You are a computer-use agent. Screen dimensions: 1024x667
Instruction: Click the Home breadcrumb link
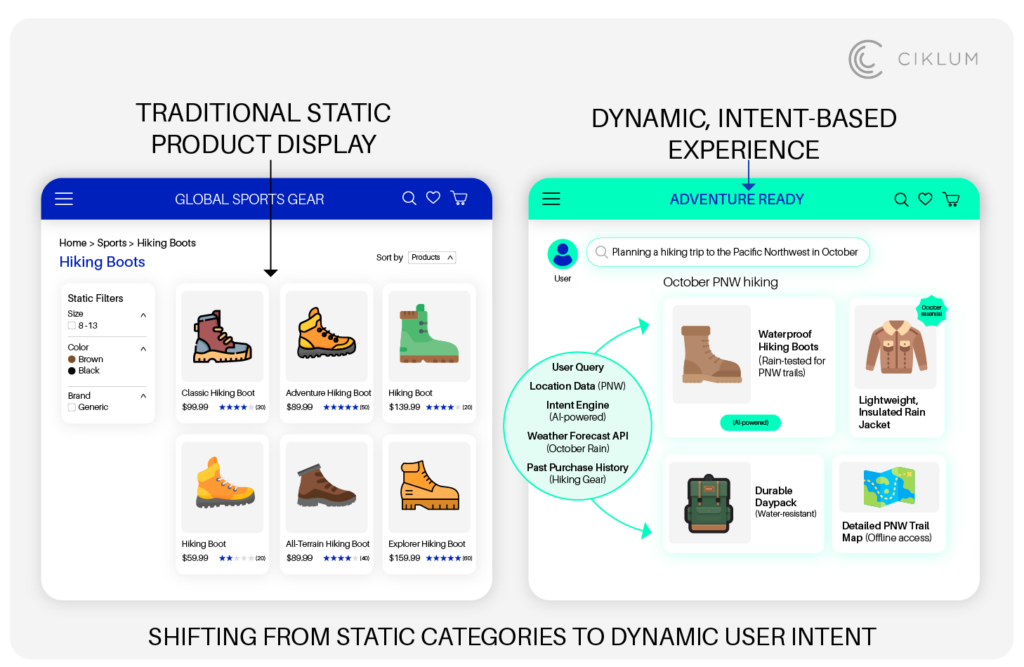pos(72,243)
